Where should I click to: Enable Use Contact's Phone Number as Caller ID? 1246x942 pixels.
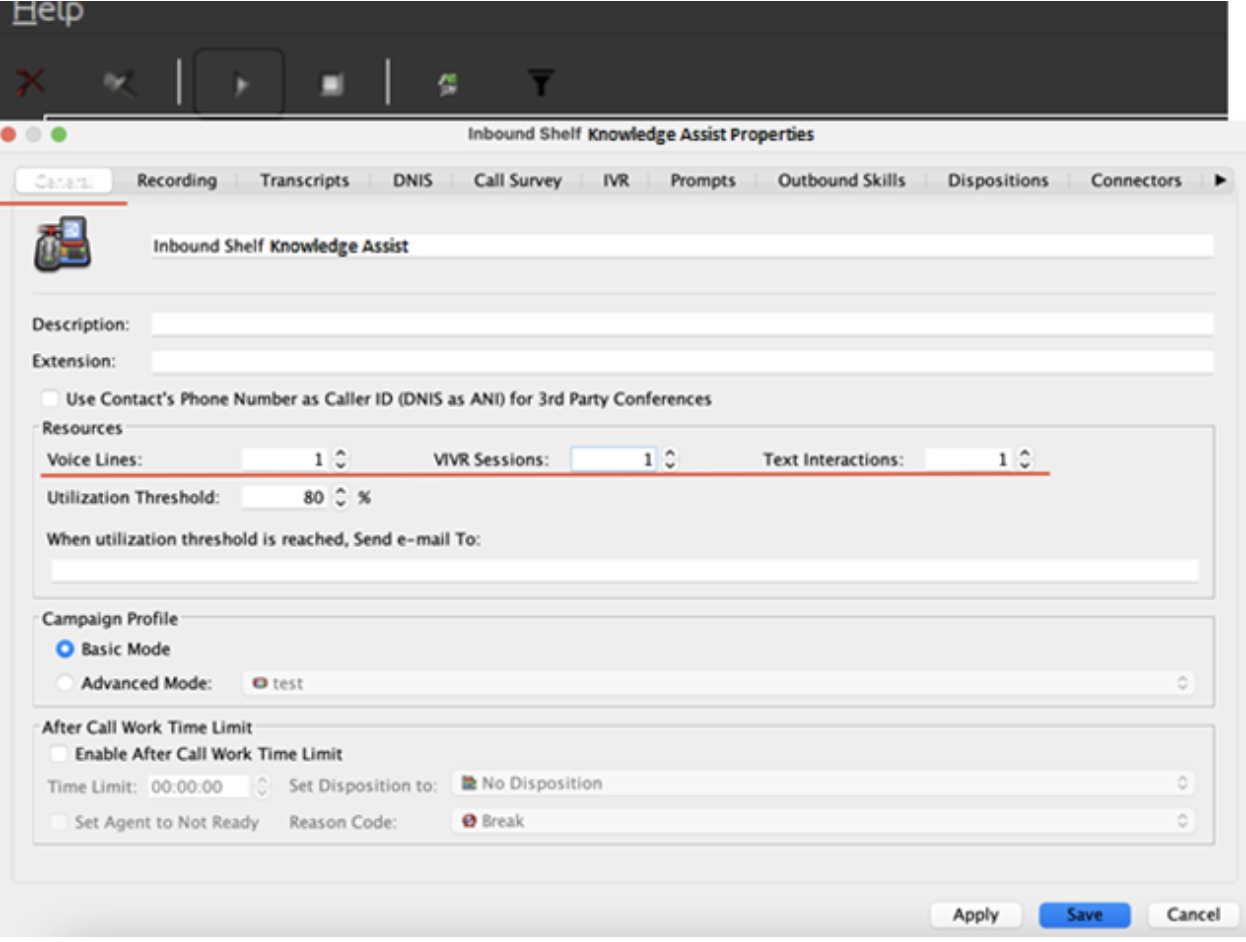point(50,399)
